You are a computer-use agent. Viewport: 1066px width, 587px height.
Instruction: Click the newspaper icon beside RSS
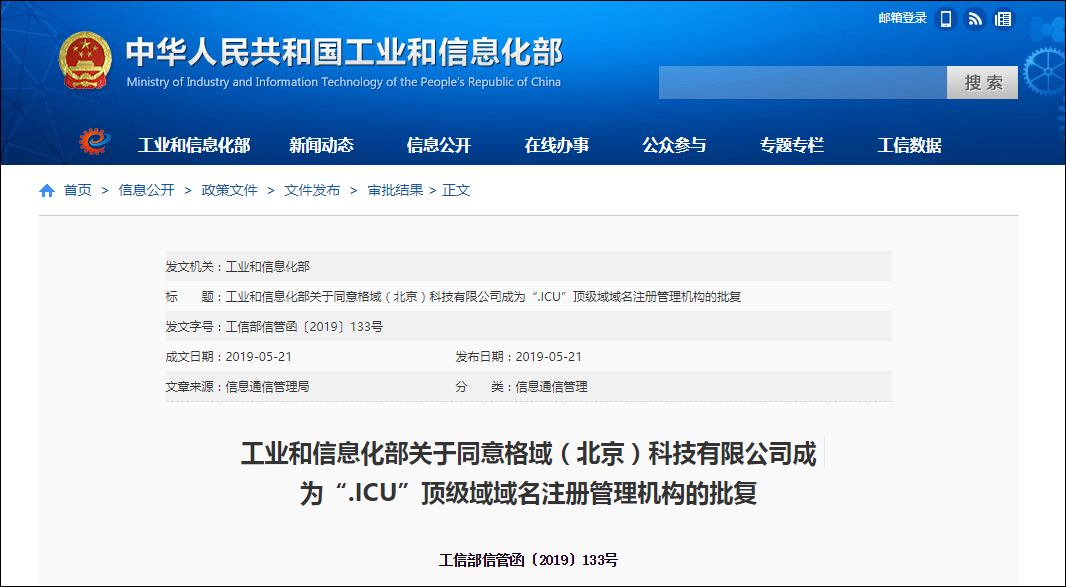click(x=1003, y=19)
